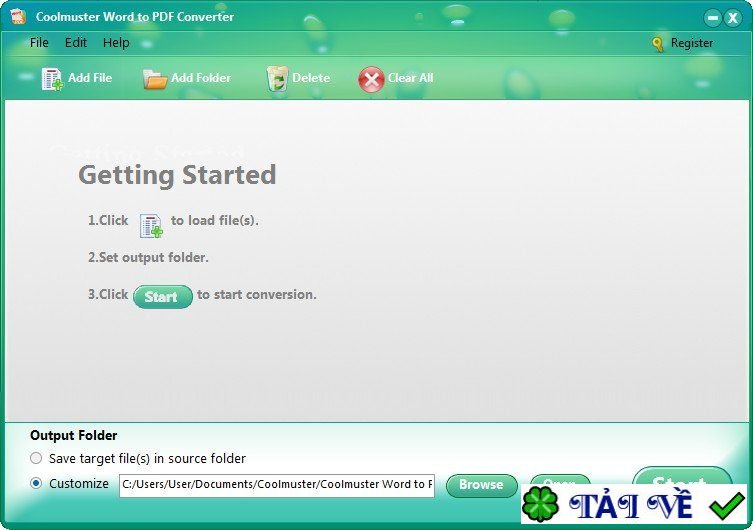Open the File menu

(x=39, y=43)
